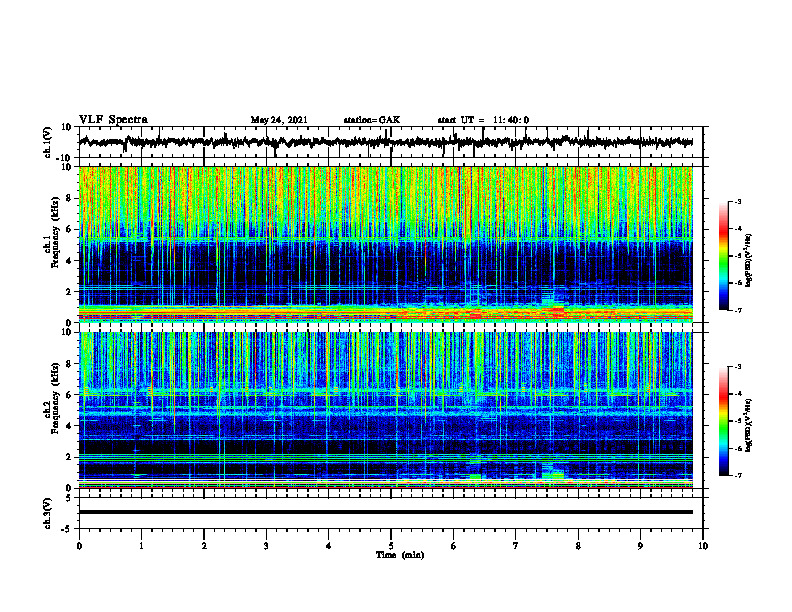The height and width of the screenshot is (612, 792).
Task: Click ch.1 spectrogram "4" kHz tick label
Action: tap(69, 261)
